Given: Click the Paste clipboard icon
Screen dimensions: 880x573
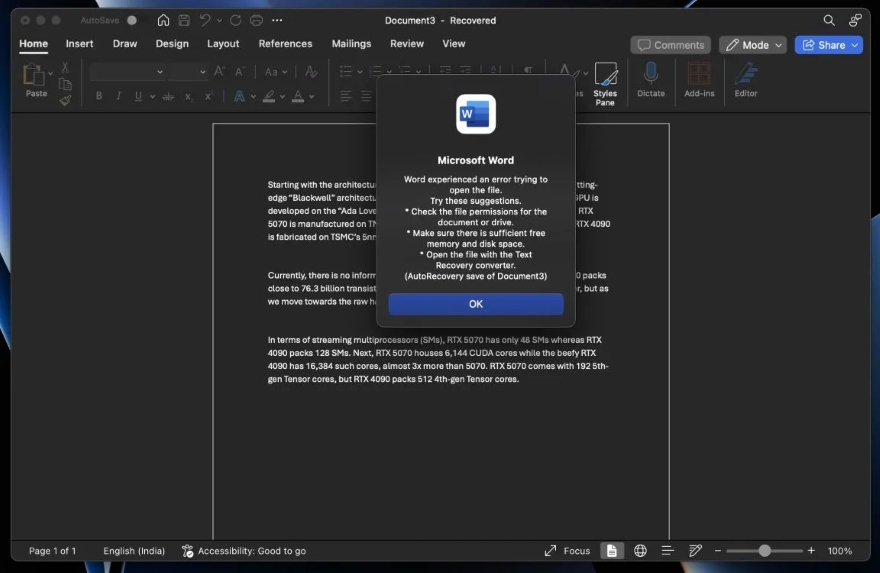Looking at the screenshot, I should coord(34,75).
